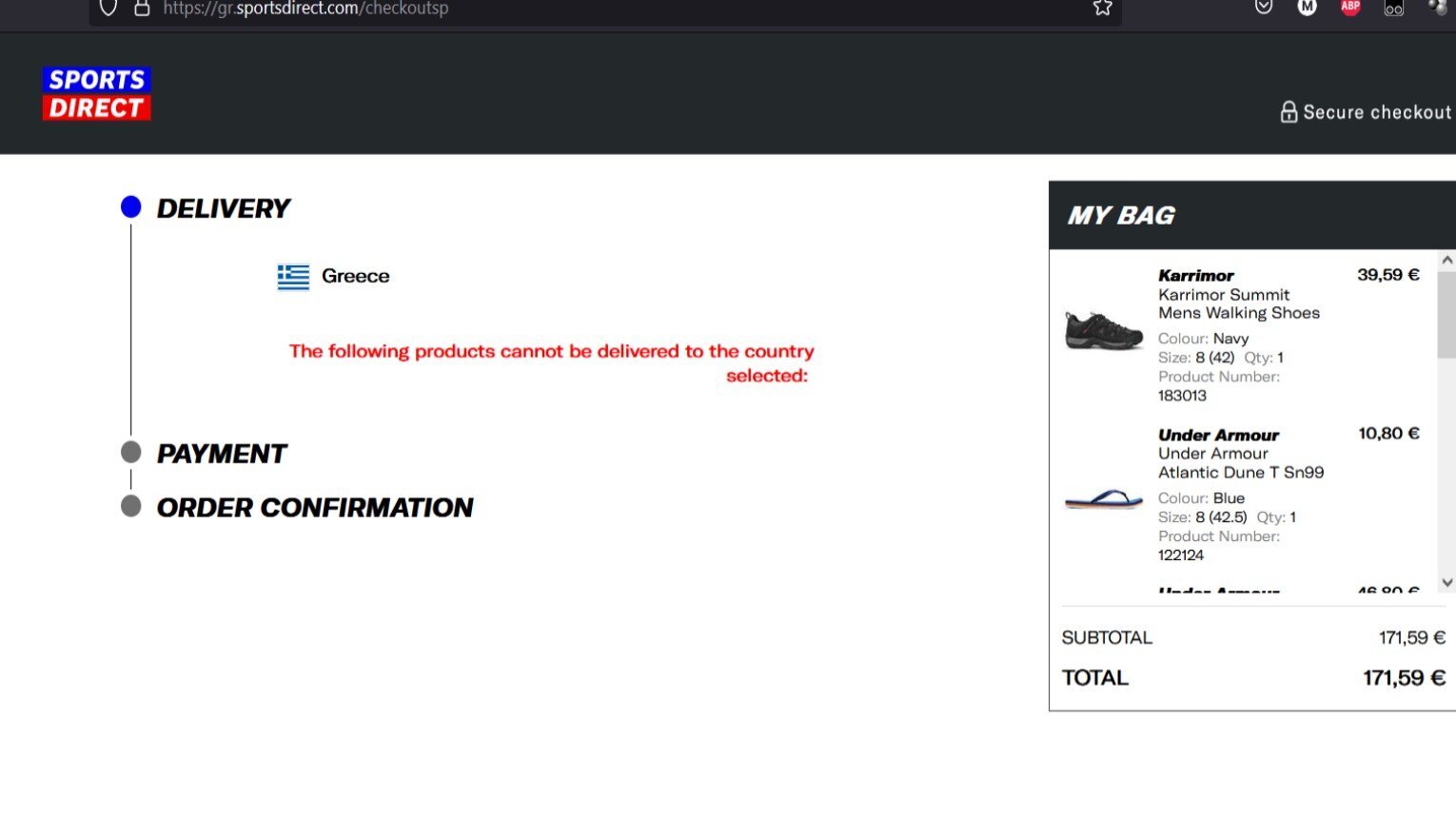Open the DELIVERY step heading
This screenshot has width=1456, height=817.
(x=223, y=208)
